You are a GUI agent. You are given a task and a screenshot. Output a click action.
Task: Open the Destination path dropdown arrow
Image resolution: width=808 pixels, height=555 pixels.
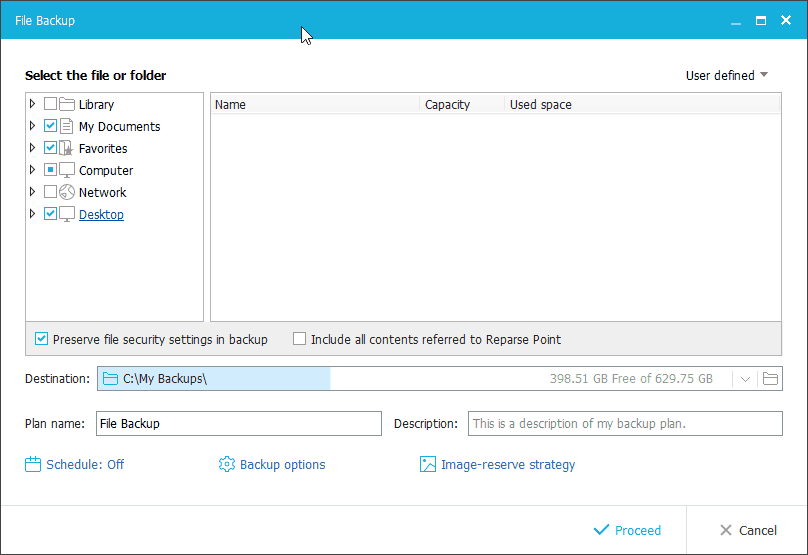pos(745,379)
